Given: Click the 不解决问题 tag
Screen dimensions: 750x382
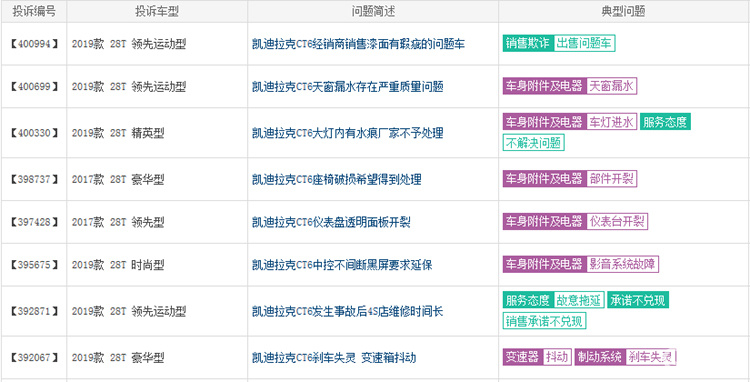Looking at the screenshot, I should tap(534, 142).
